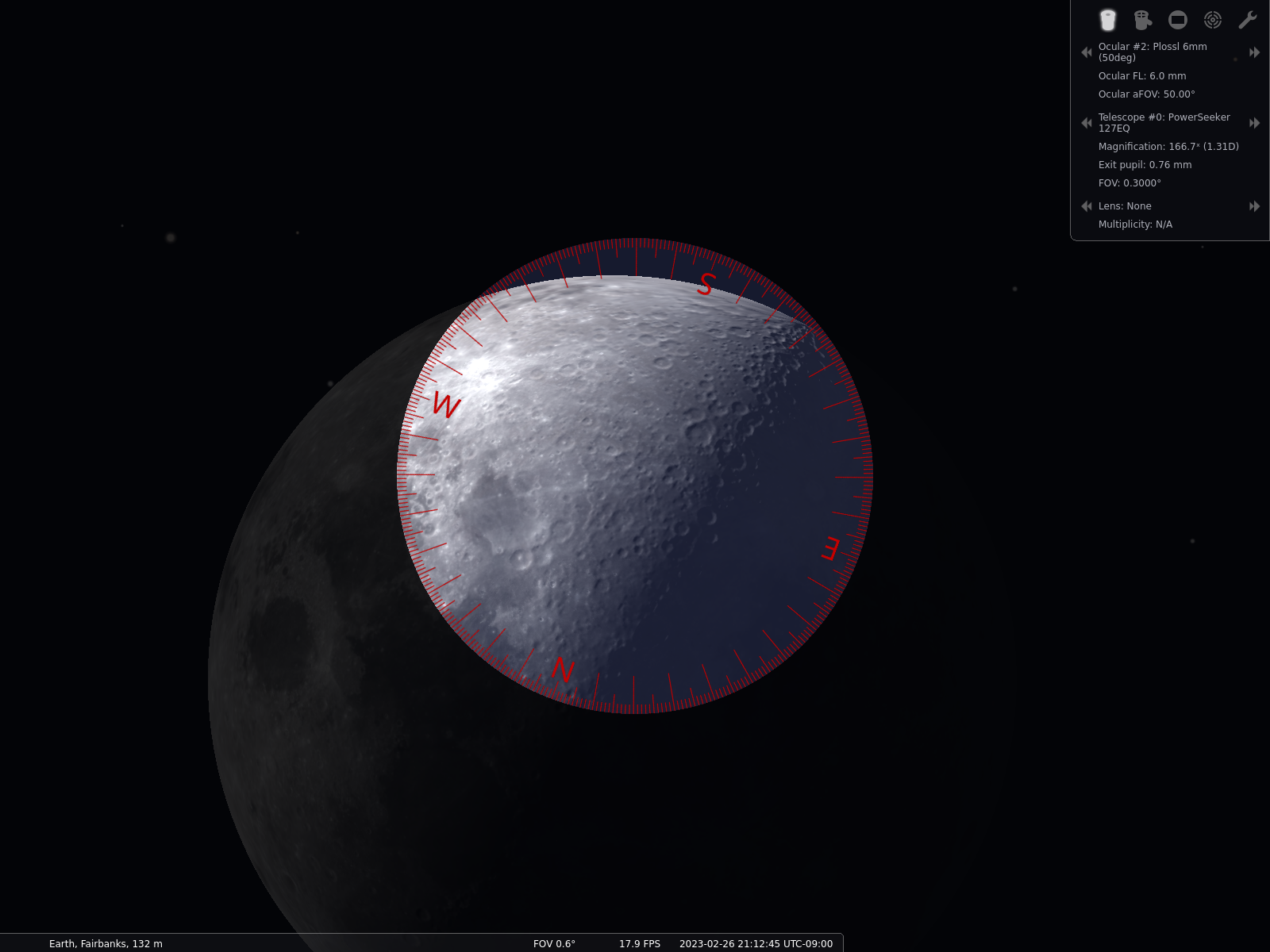This screenshot has width=1270, height=952.
Task: Click the FOV 0.6° status readout
Action: (554, 944)
